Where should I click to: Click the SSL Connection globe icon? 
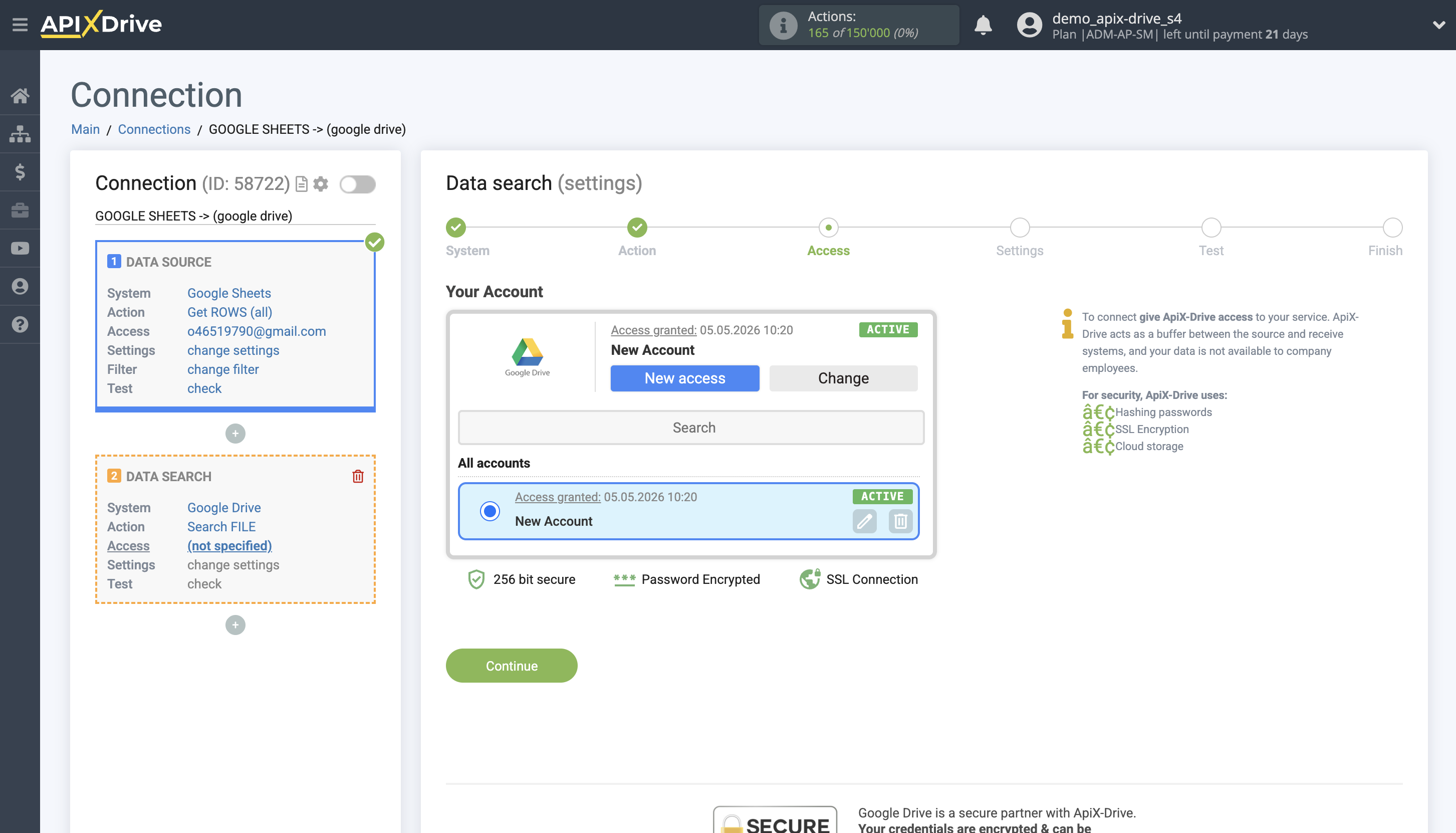(x=810, y=579)
